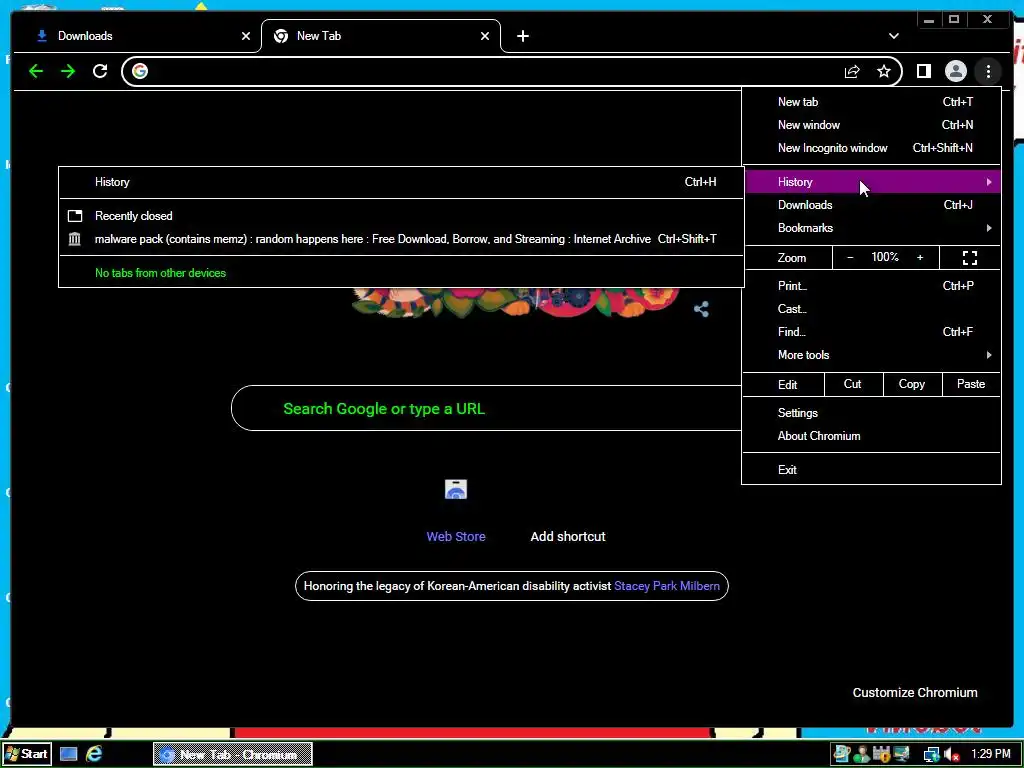Go forward with the green forward arrow
The image size is (1024, 768).
68,71
